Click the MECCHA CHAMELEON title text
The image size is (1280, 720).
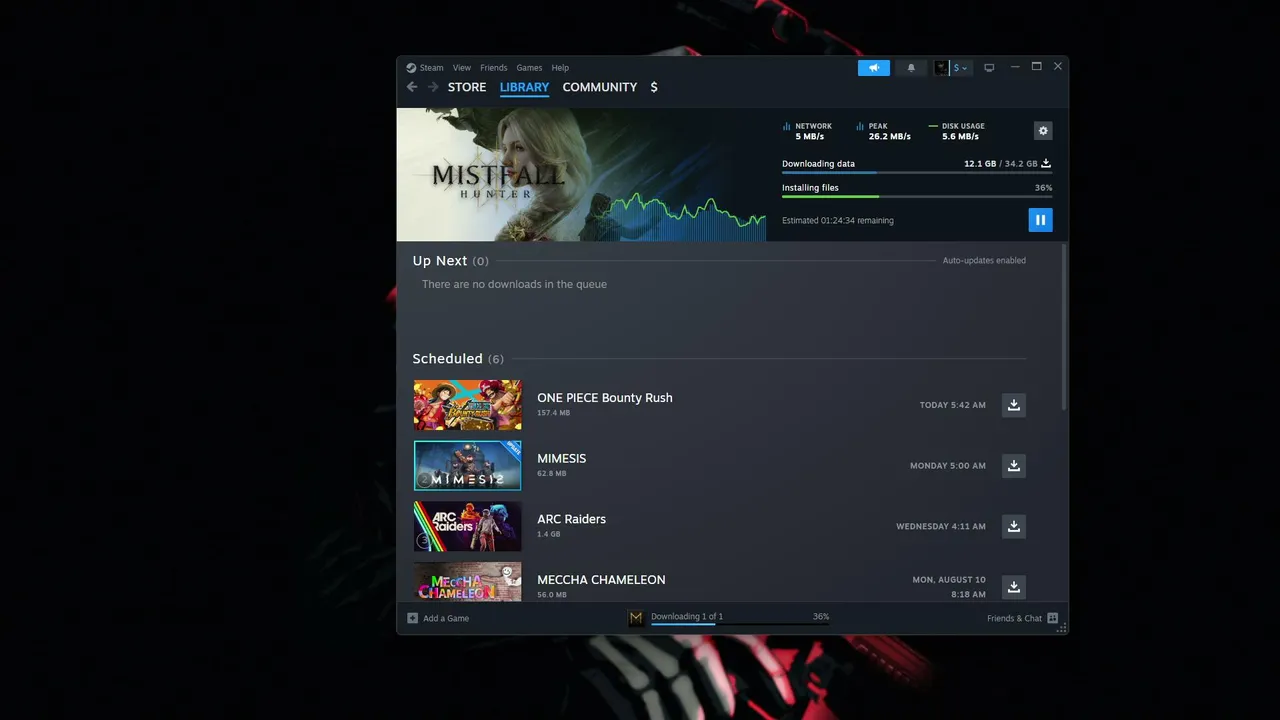[601, 580]
